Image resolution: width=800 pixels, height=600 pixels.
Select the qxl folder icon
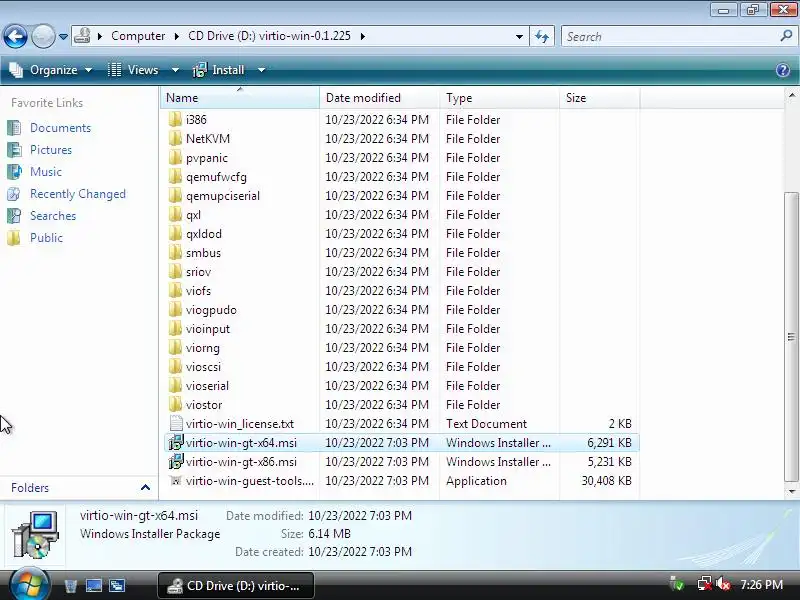point(175,215)
